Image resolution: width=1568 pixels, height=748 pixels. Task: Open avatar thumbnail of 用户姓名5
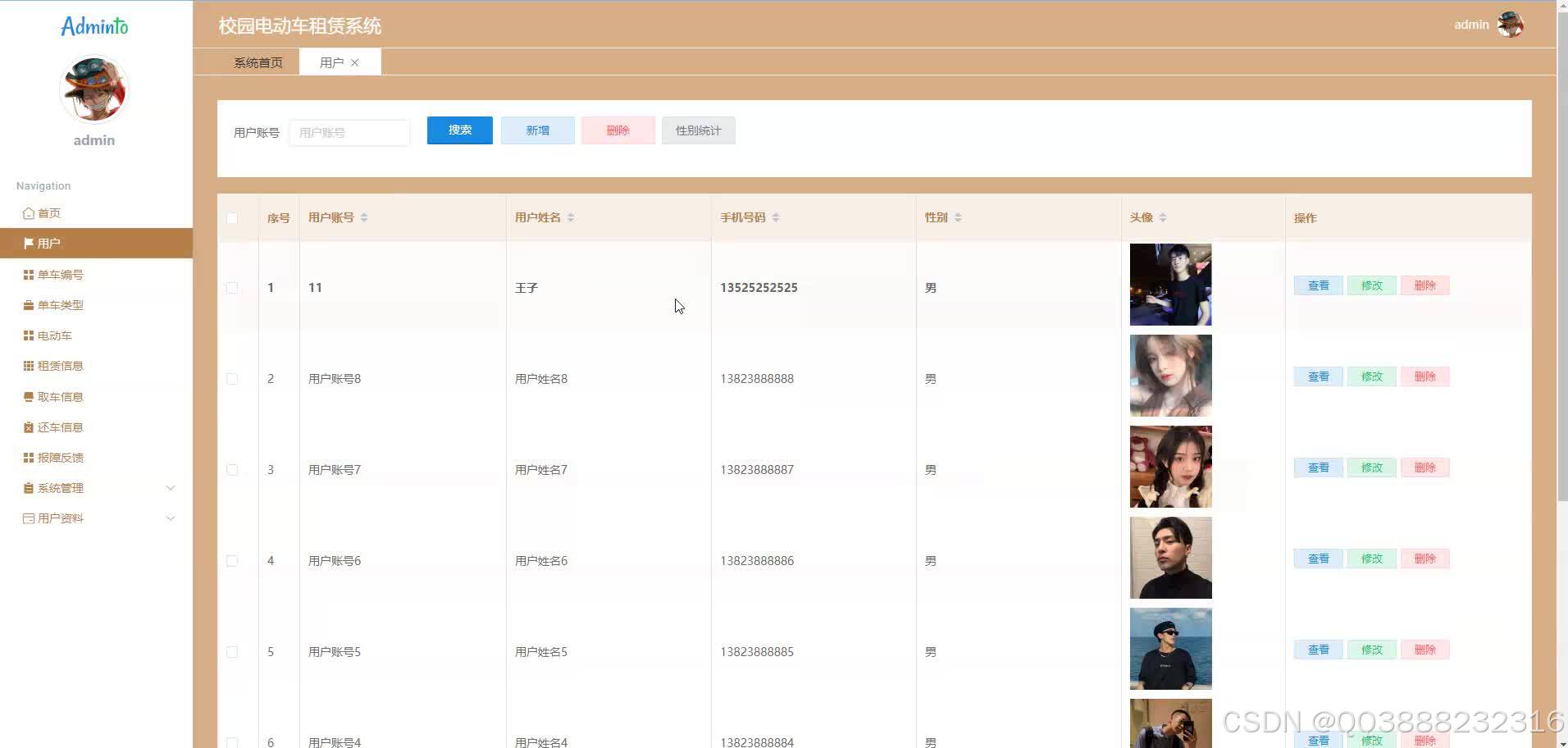click(x=1171, y=649)
